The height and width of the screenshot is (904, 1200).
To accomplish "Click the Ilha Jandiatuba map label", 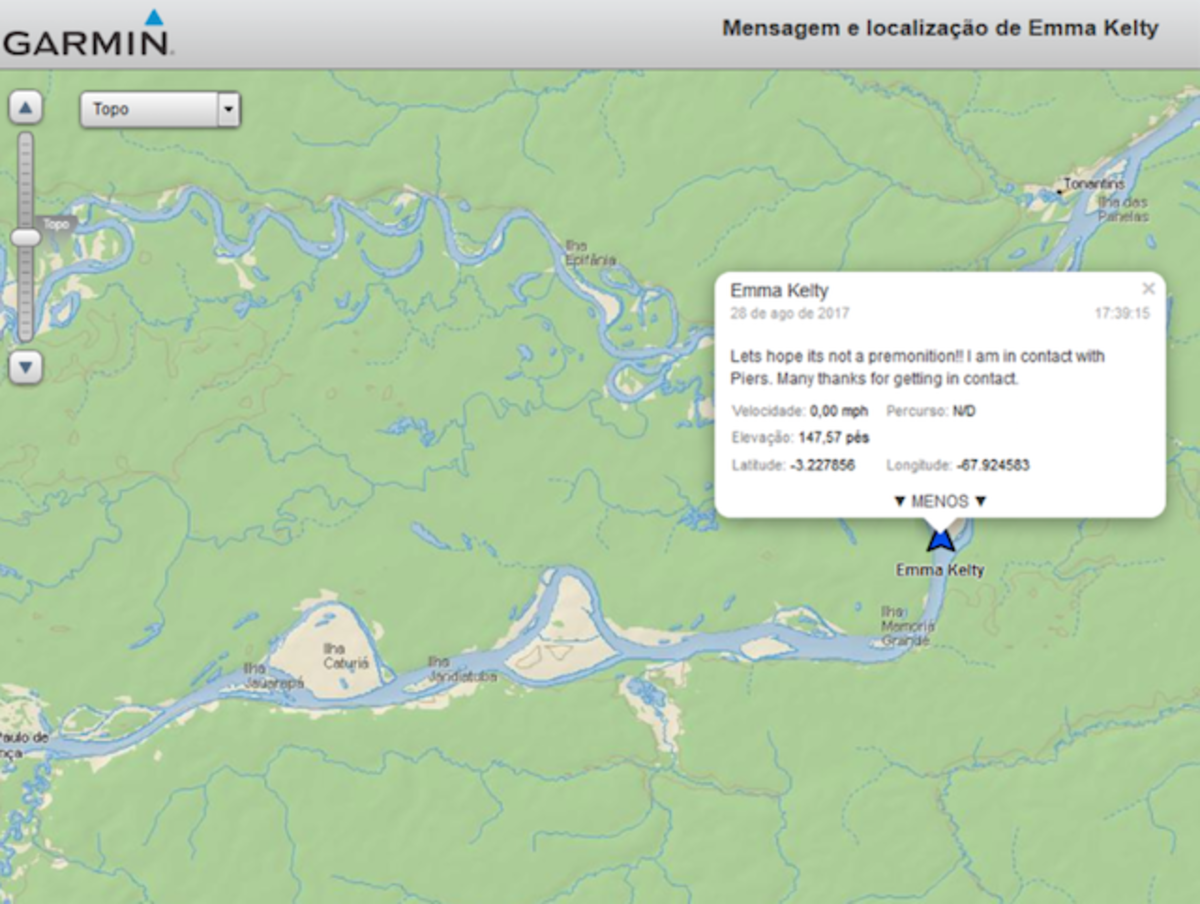I will pyautogui.click(x=462, y=669).
